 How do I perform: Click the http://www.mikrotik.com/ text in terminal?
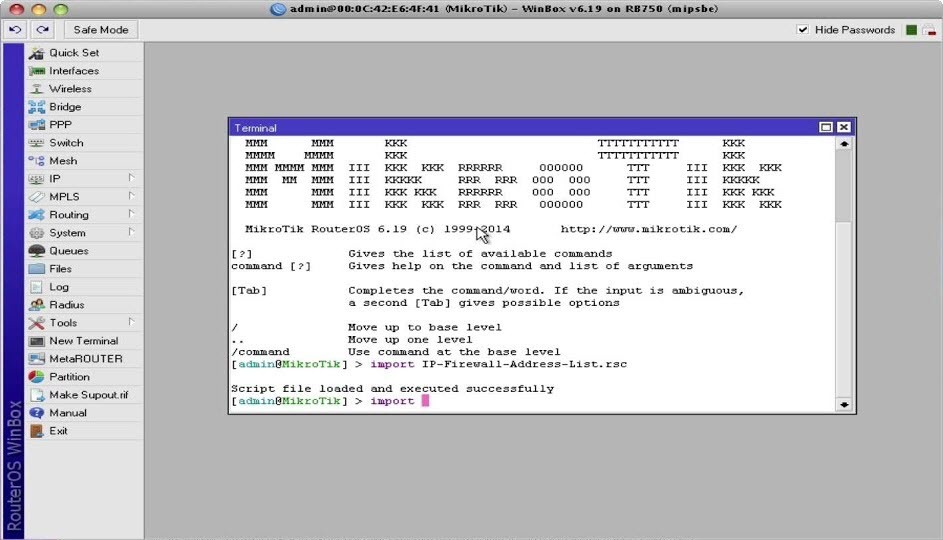(x=649, y=229)
